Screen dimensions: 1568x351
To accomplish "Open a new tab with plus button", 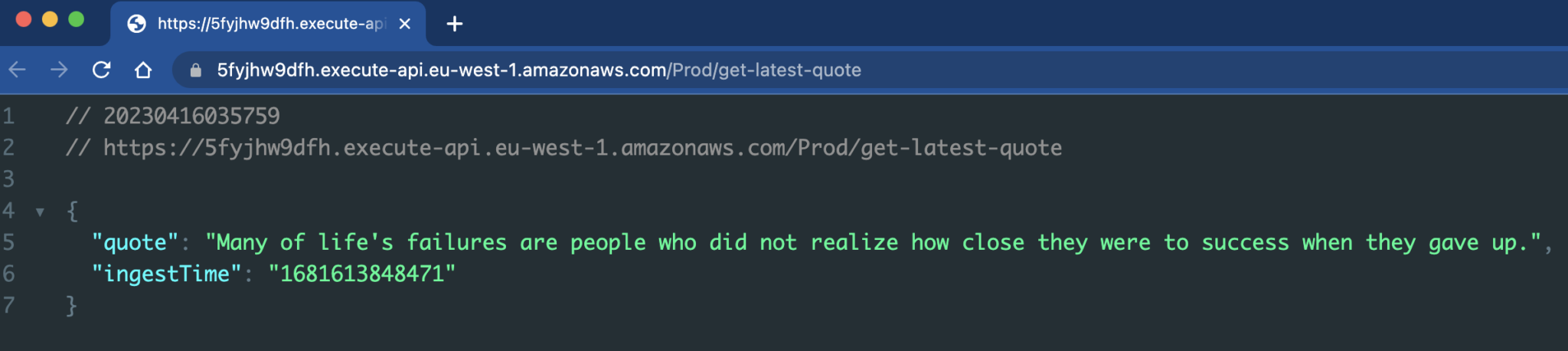I will pos(455,24).
